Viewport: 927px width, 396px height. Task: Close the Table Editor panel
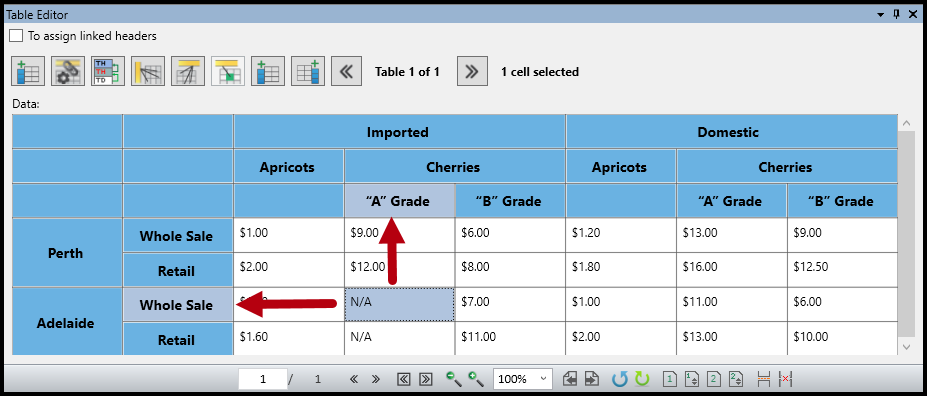(x=913, y=14)
